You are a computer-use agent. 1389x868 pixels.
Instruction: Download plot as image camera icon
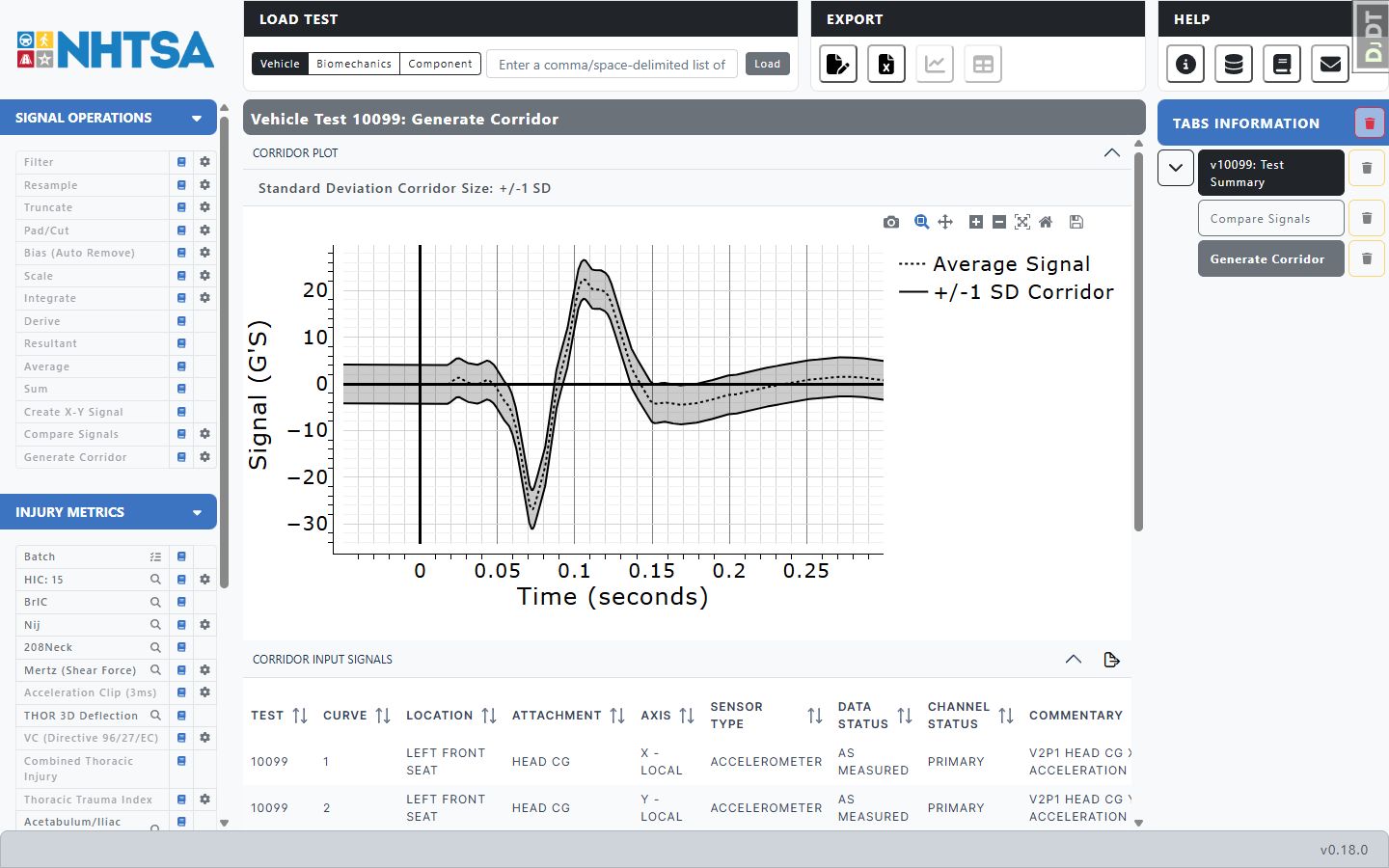coord(891,222)
